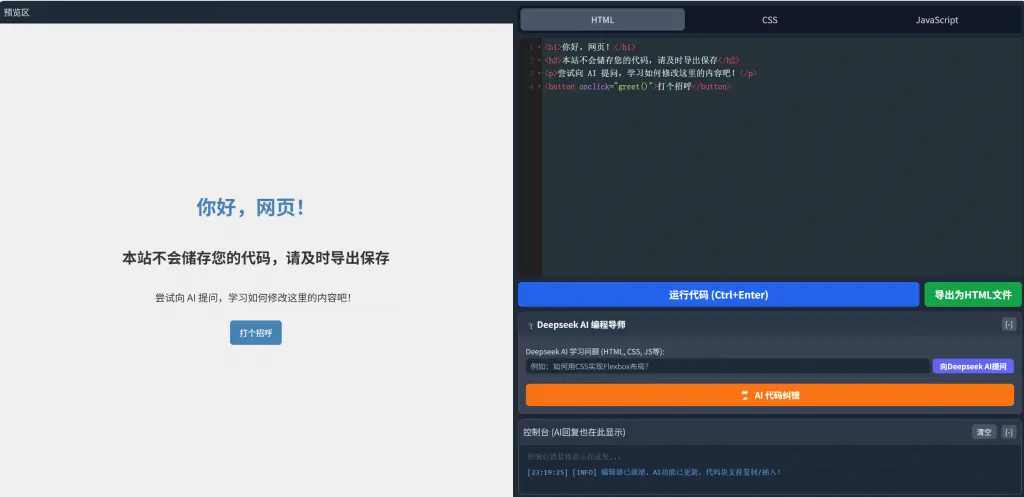
Task: Toggle the fold arrow on code line 4
Action: coord(539,87)
